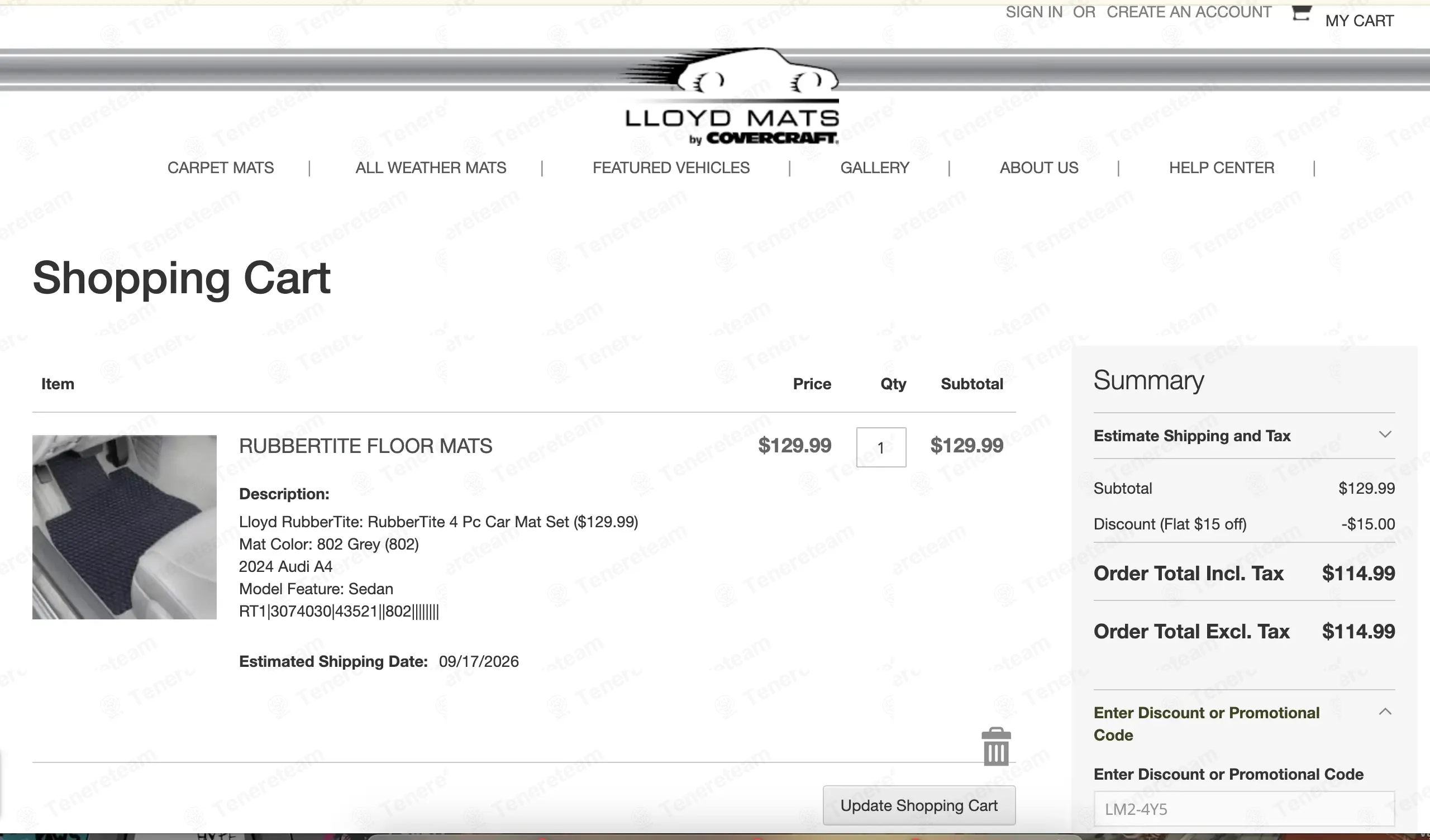The image size is (1430, 840).
Task: Open Featured Vehicles menu
Action: (x=671, y=168)
